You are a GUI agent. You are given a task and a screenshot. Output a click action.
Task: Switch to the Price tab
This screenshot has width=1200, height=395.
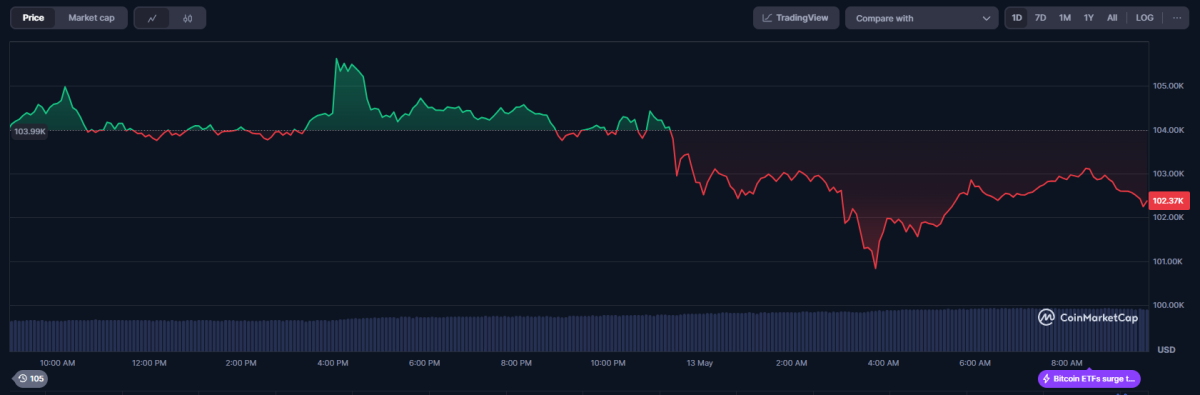[x=33, y=18]
